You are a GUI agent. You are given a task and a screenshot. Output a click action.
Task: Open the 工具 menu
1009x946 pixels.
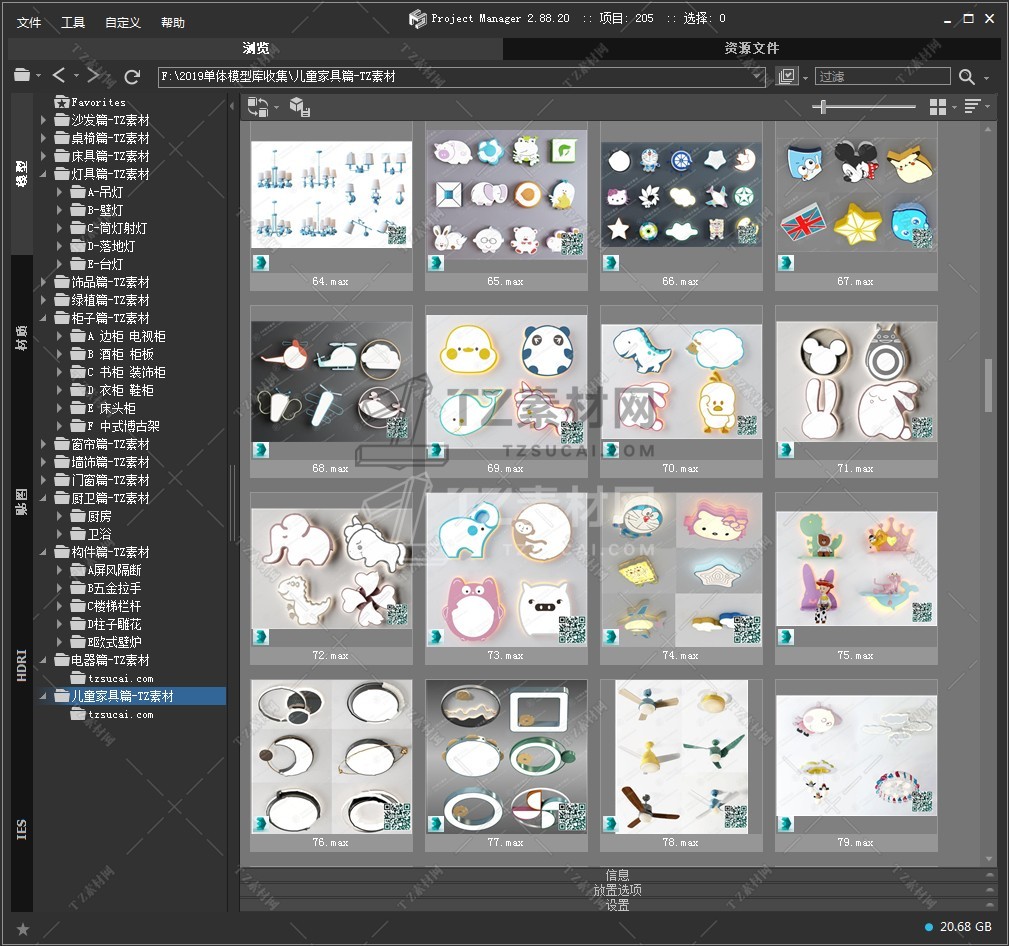click(x=73, y=23)
